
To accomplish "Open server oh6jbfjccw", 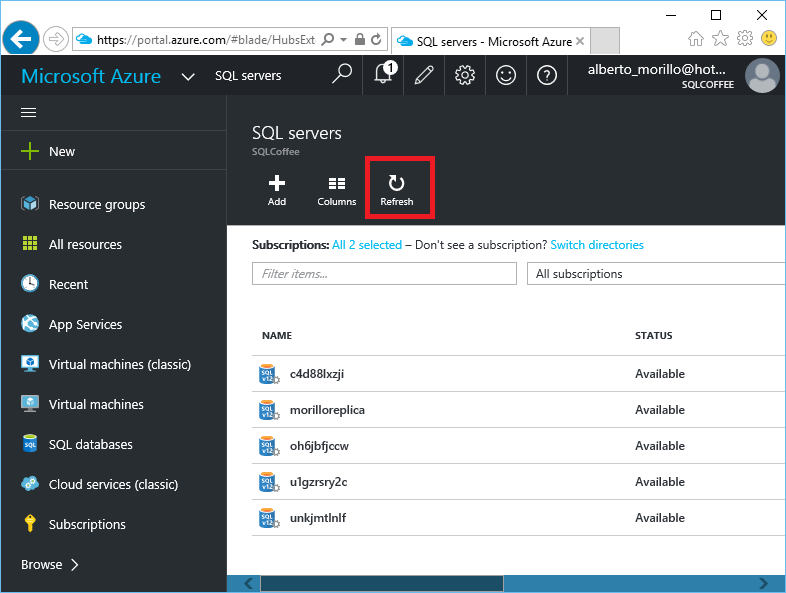I will (319, 446).
